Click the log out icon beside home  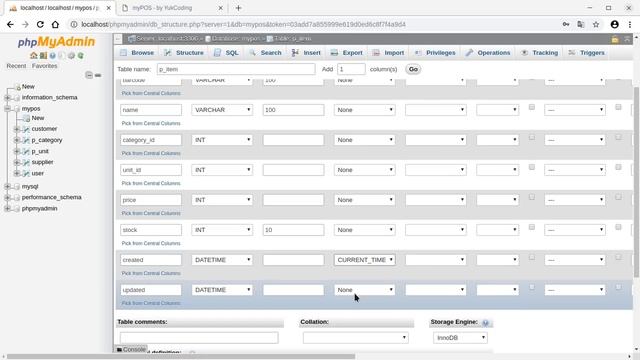coord(43,56)
